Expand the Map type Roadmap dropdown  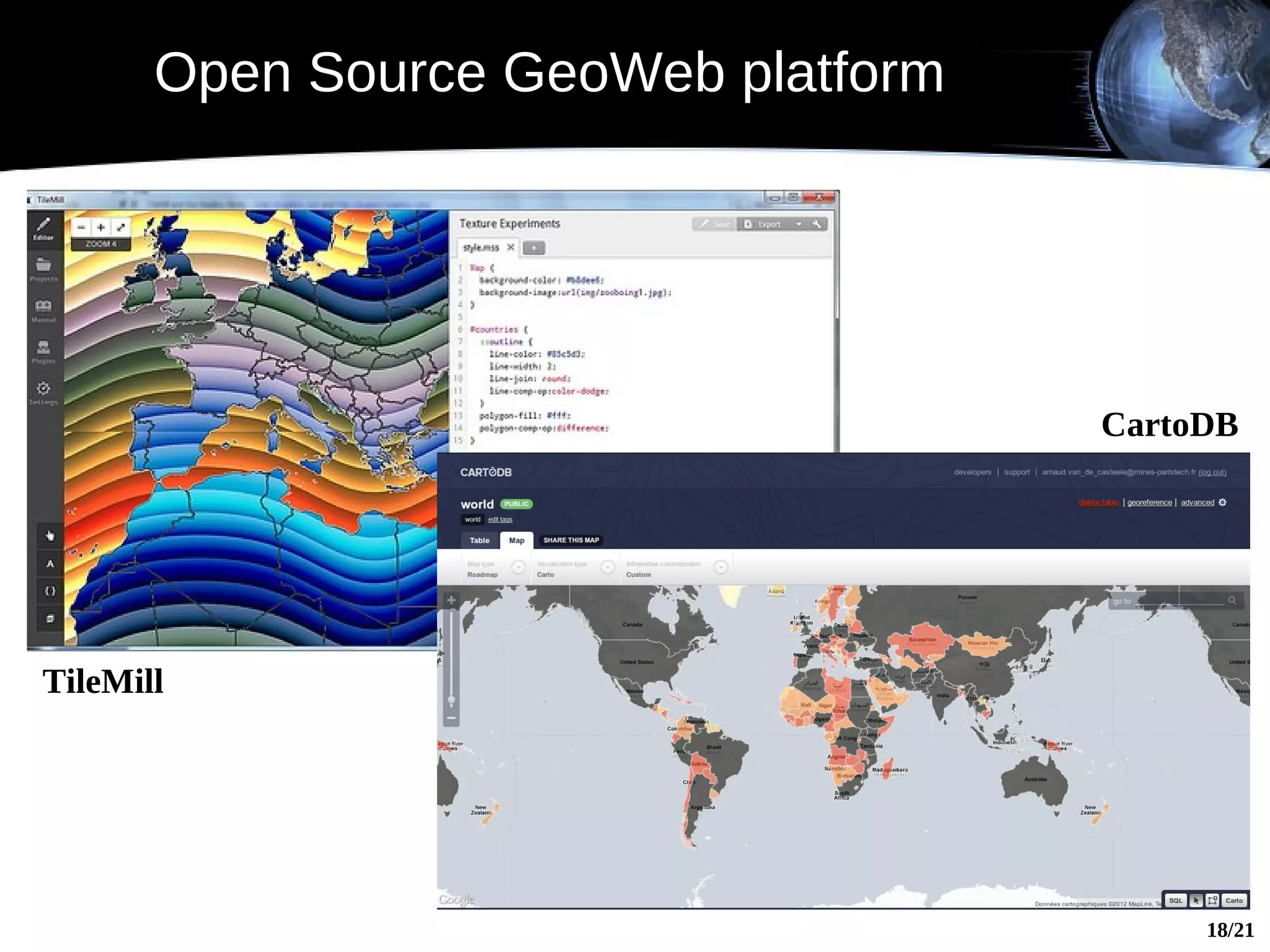pyautogui.click(x=518, y=567)
